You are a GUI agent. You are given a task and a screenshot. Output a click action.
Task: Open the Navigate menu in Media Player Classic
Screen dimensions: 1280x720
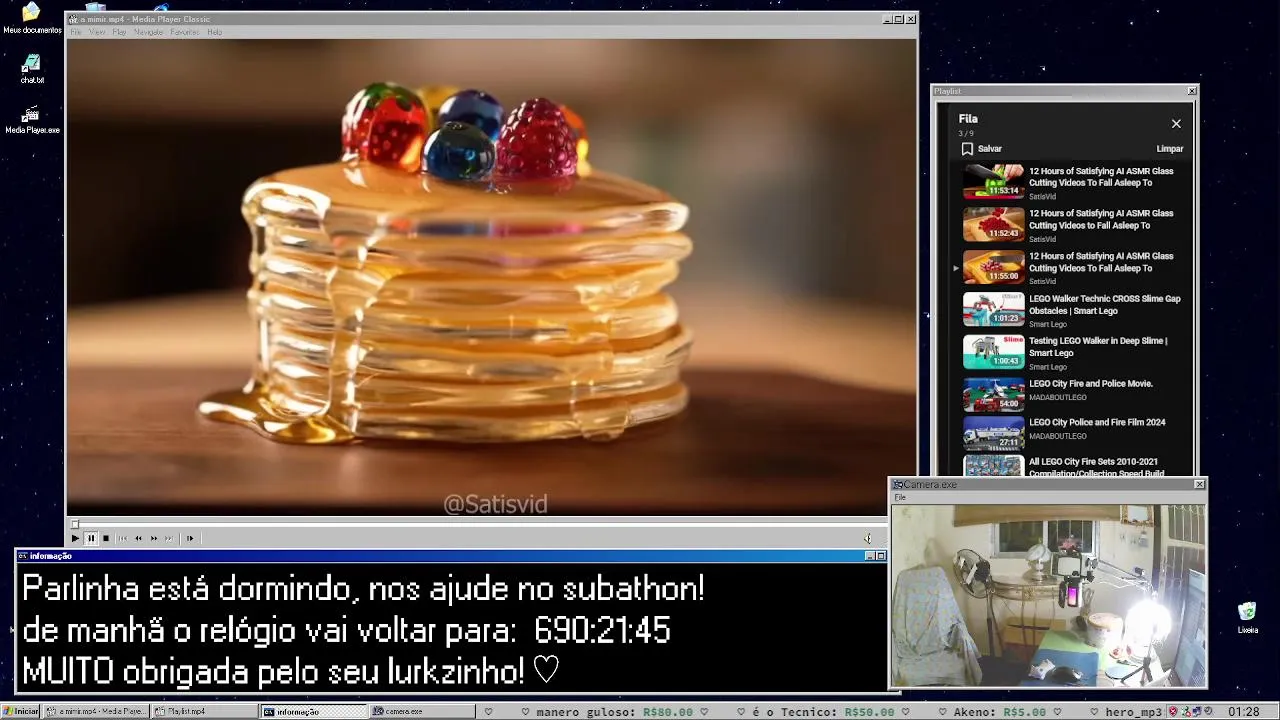pos(148,32)
